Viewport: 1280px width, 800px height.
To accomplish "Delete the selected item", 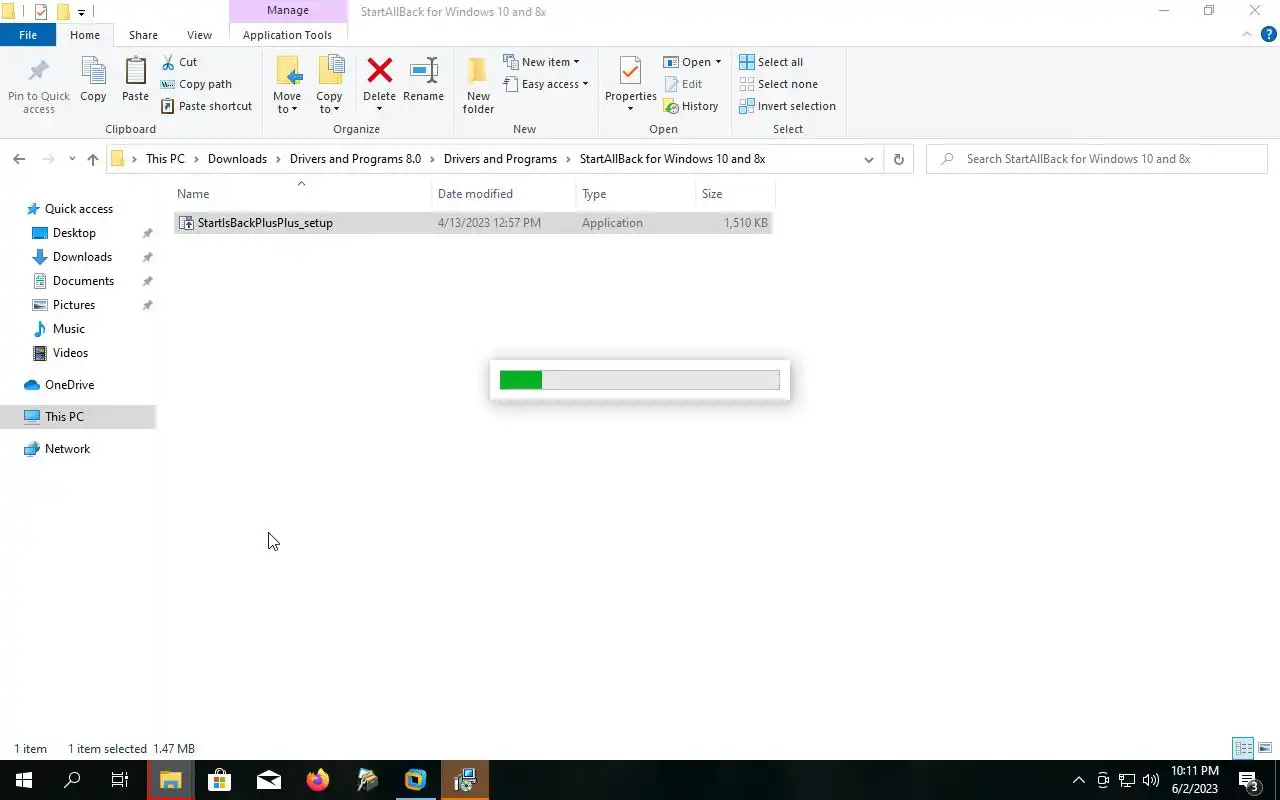I will click(379, 84).
